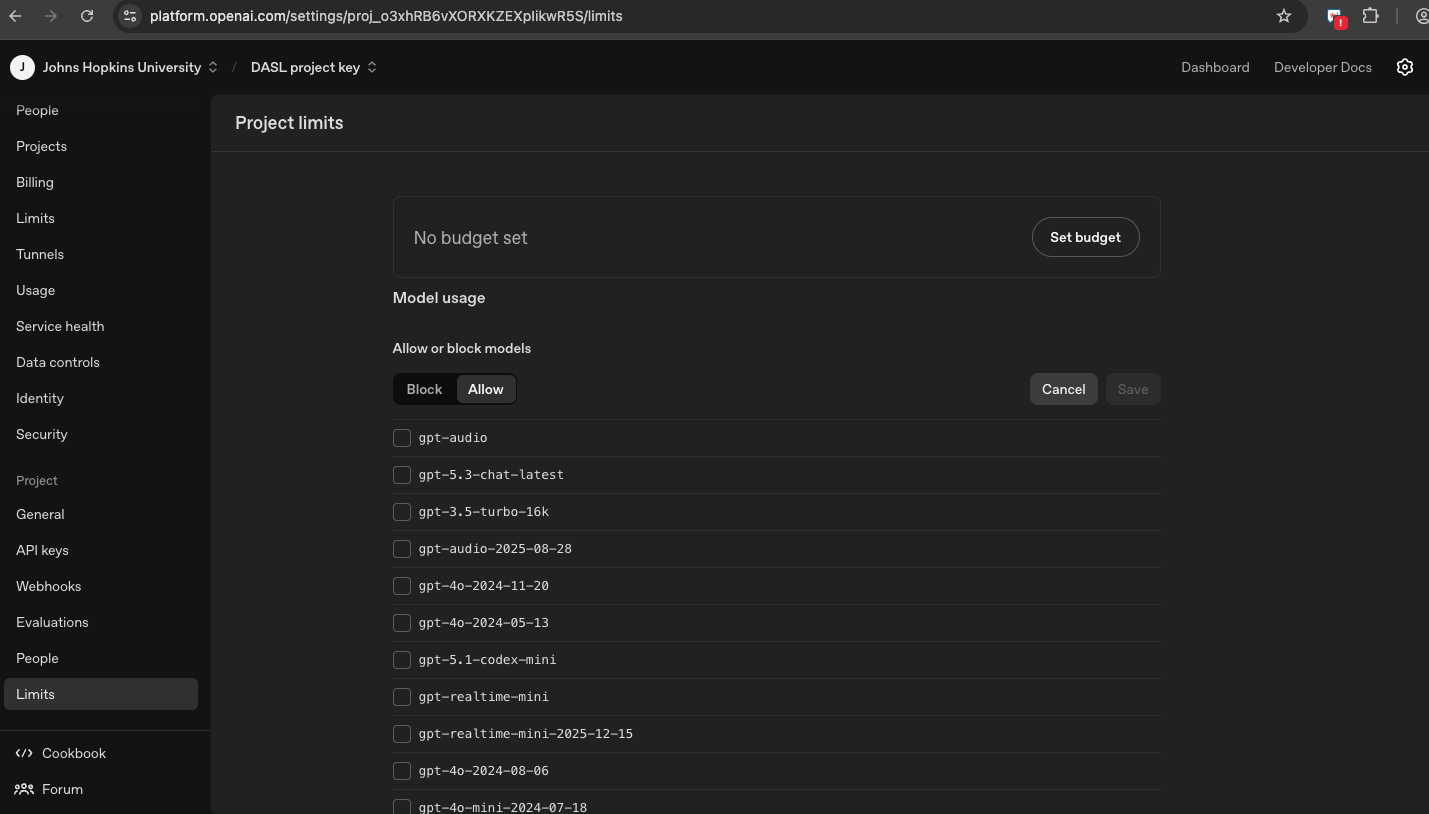
Task: Click the Cookbook code icon
Action: point(24,753)
